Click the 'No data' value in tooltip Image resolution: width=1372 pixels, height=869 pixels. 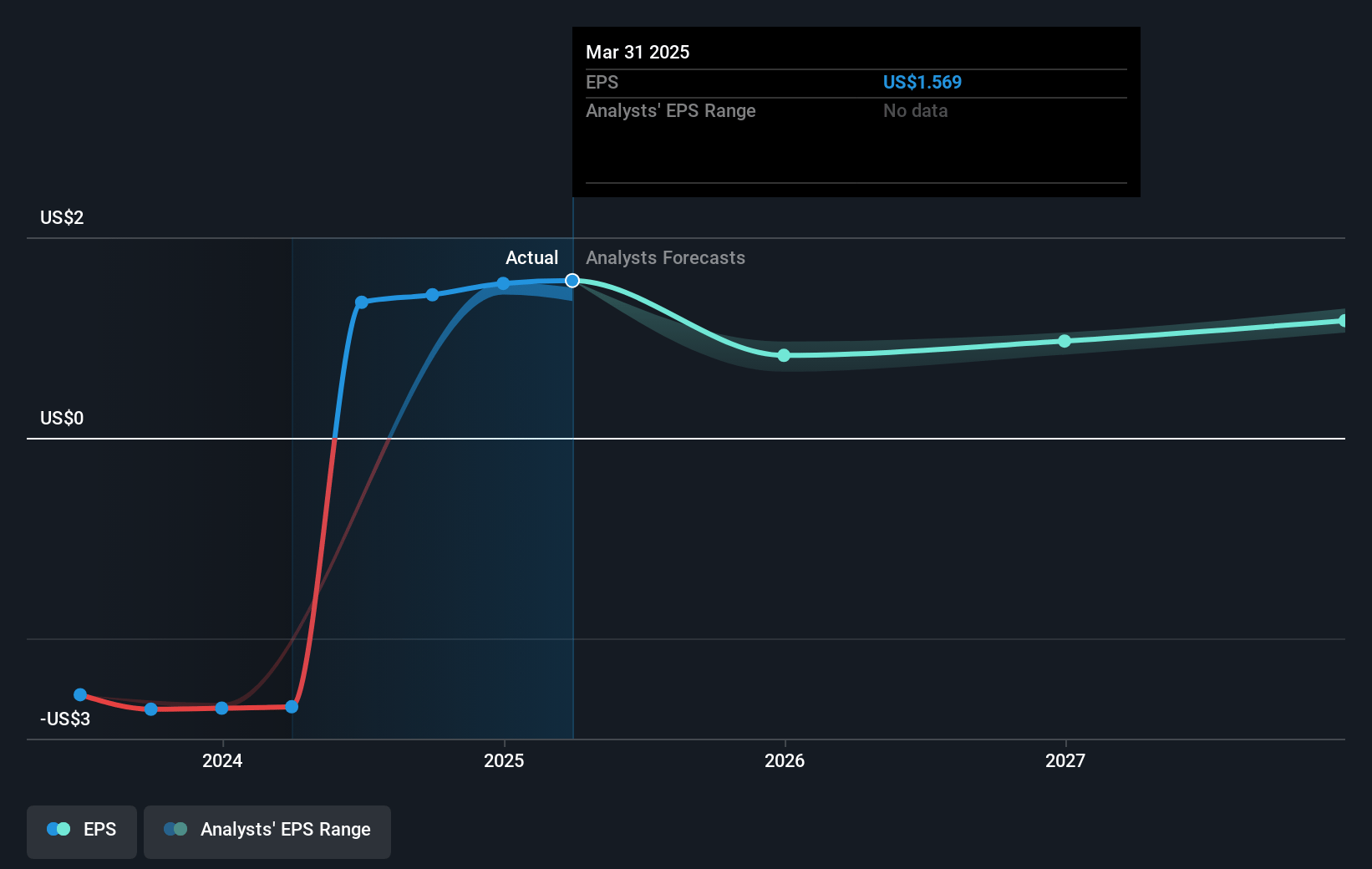tap(916, 111)
